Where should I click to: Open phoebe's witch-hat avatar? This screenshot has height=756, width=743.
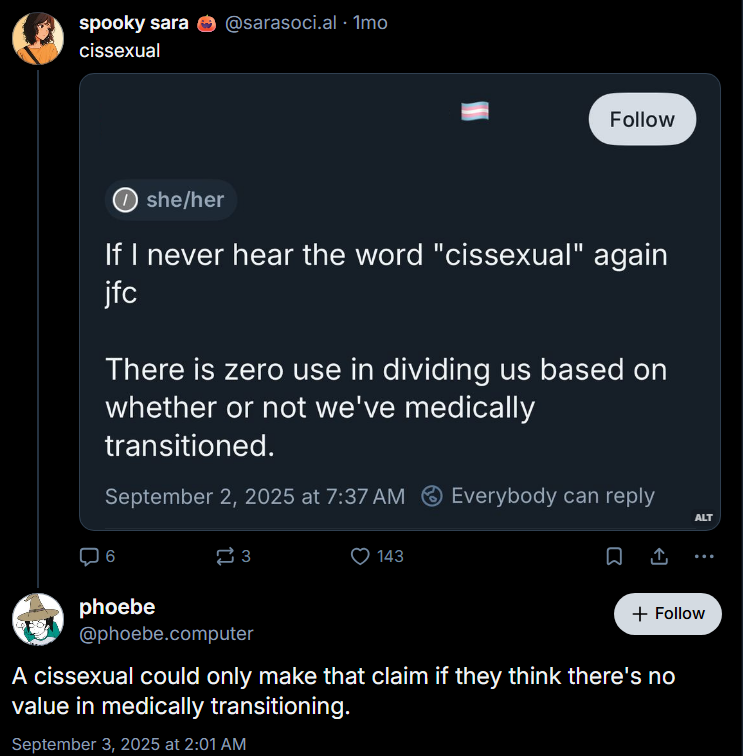coord(37,618)
